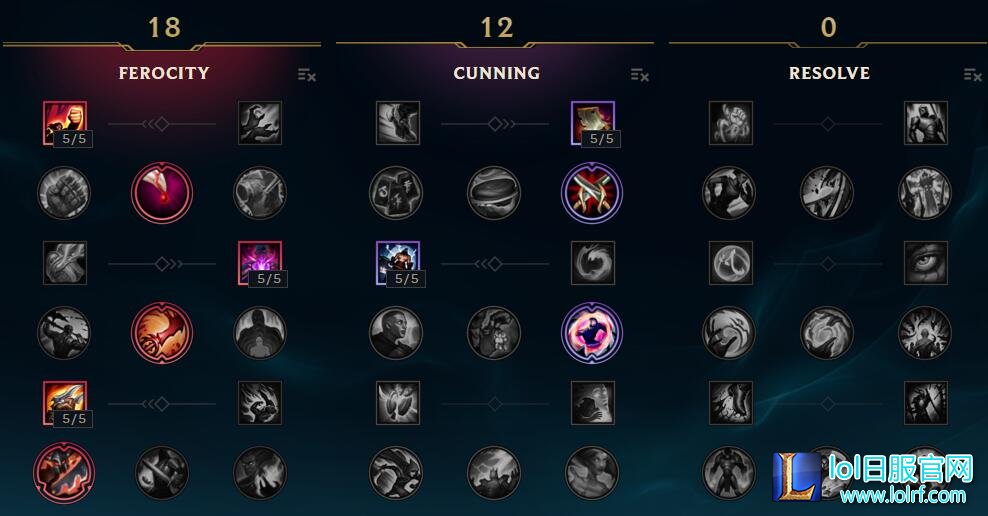Select the Savagery mastery showing 5/5 in Cunning

coord(592,123)
